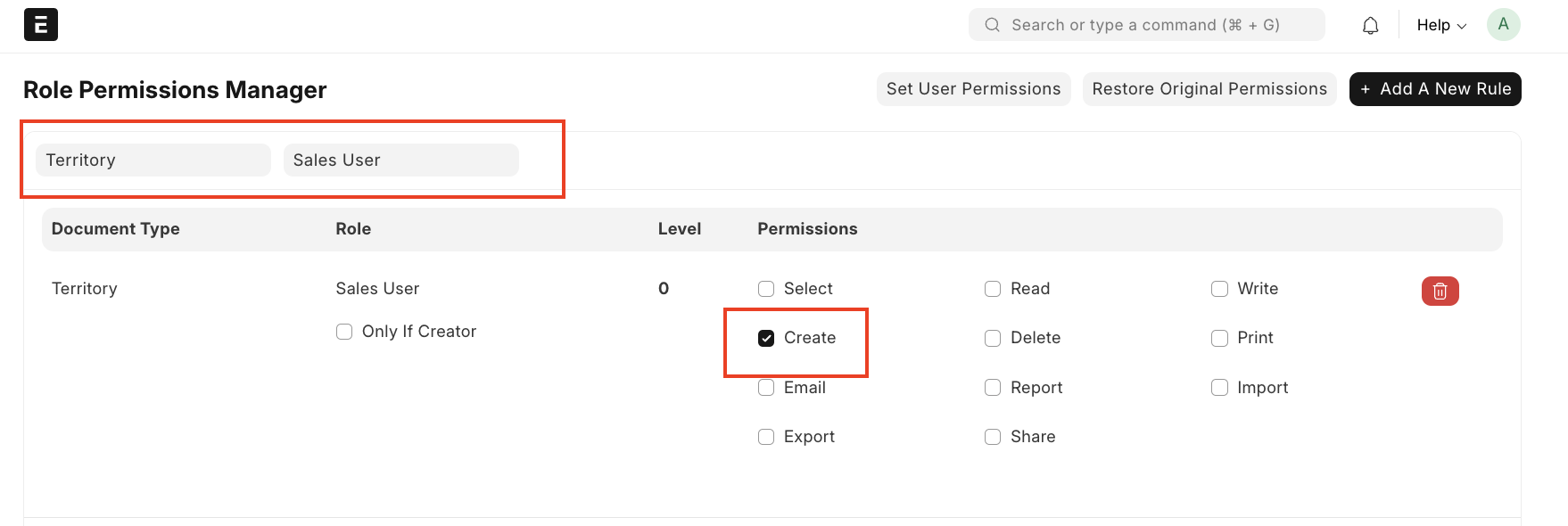Enable the Write permission checkbox

pyautogui.click(x=1219, y=289)
